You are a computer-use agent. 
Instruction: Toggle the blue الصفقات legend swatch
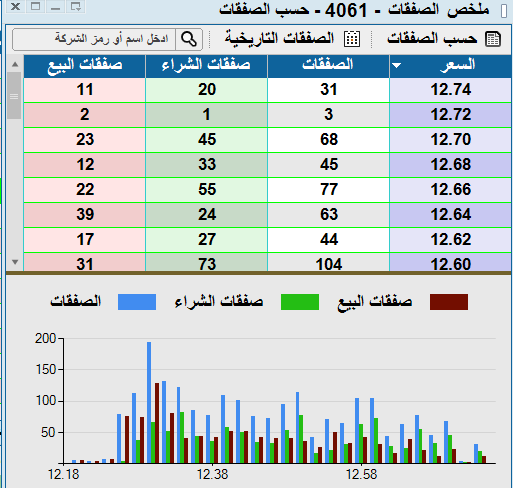(x=137, y=302)
